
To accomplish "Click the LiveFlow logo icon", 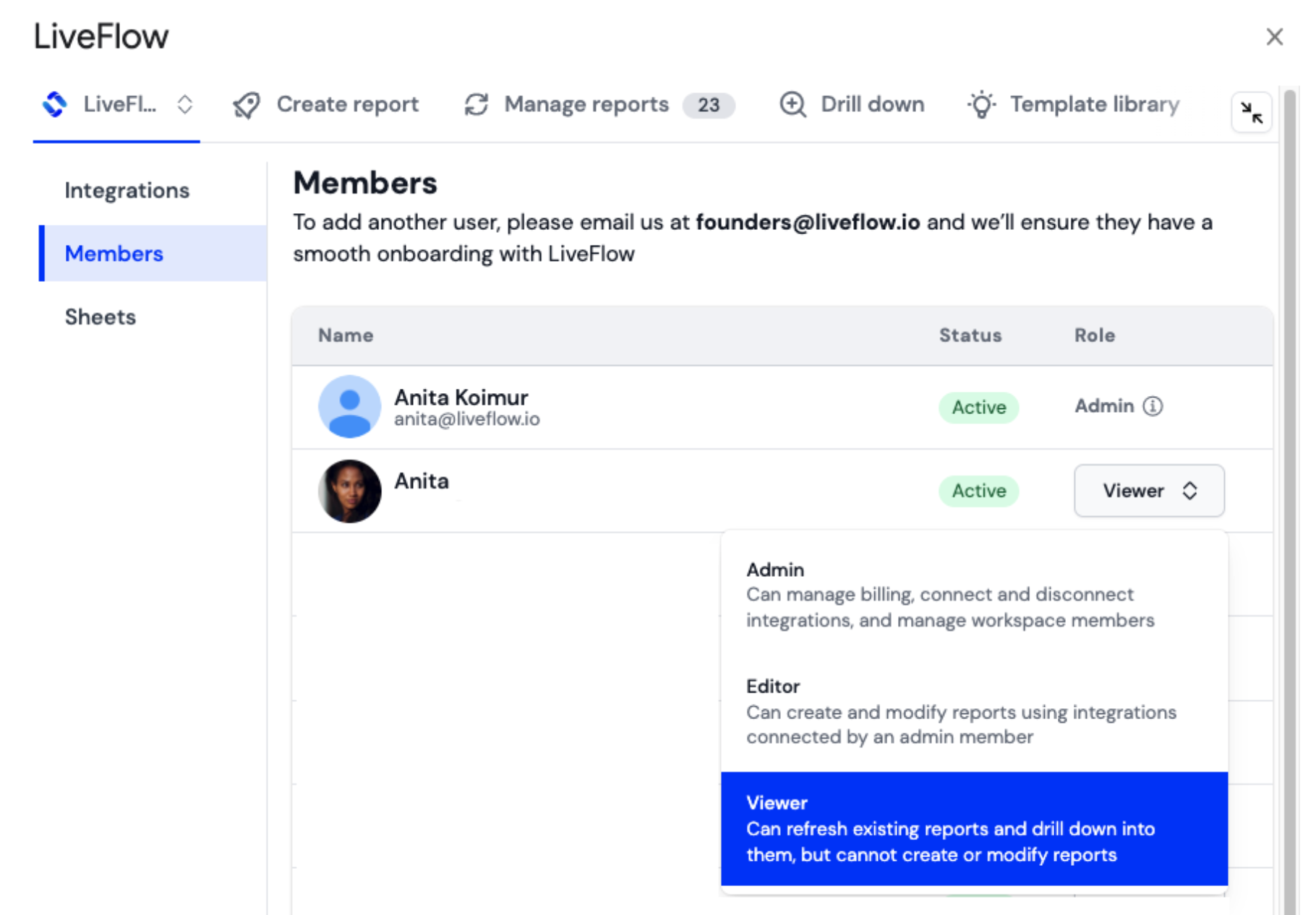I will tap(55, 104).
